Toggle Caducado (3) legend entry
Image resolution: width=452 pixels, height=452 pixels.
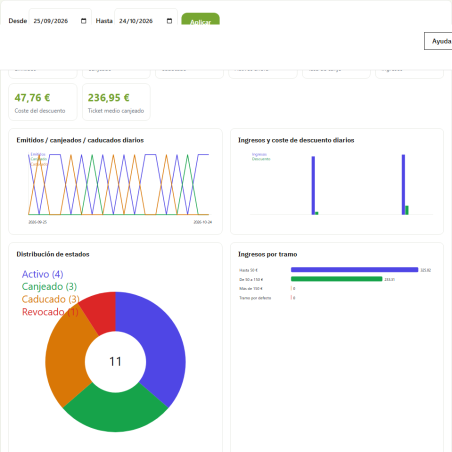(x=50, y=299)
